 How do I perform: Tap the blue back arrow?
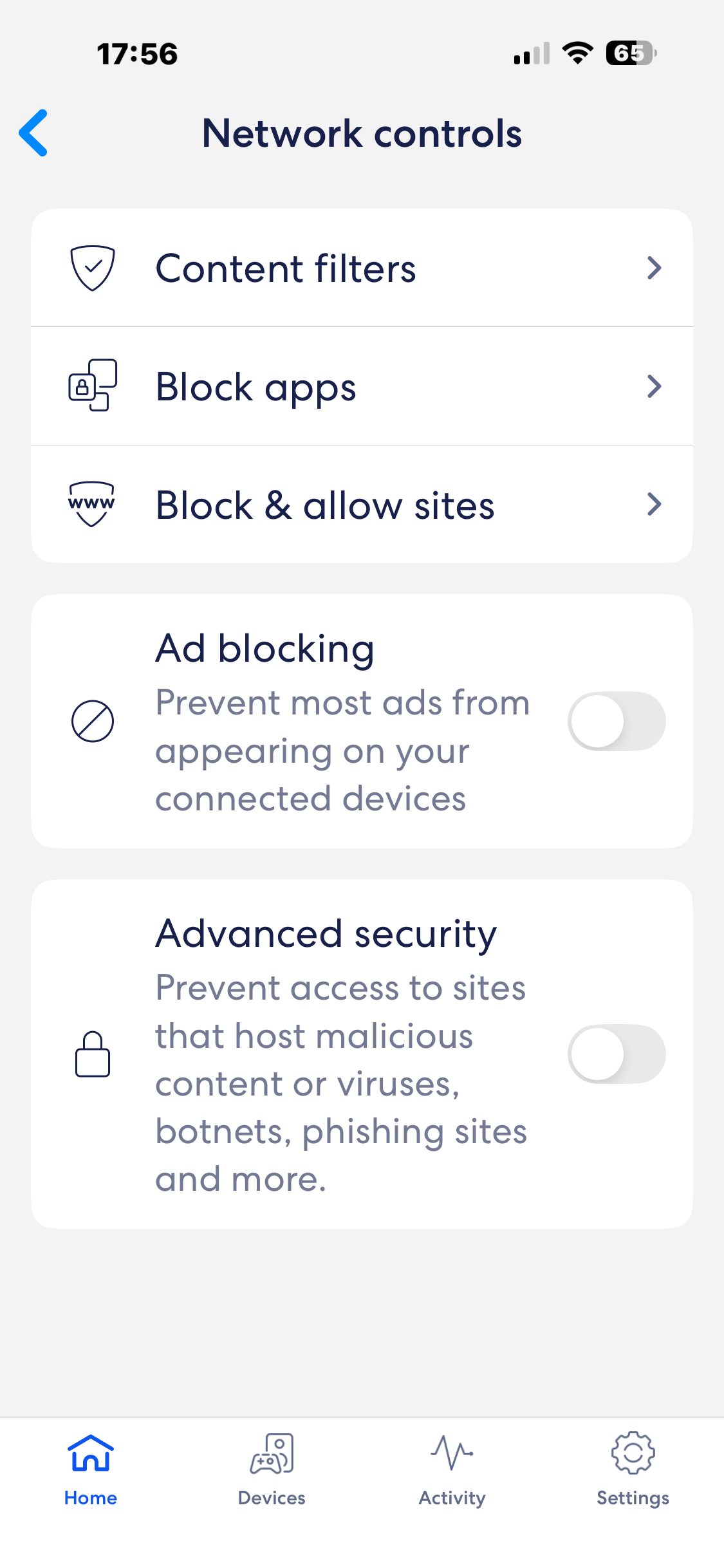tap(33, 133)
